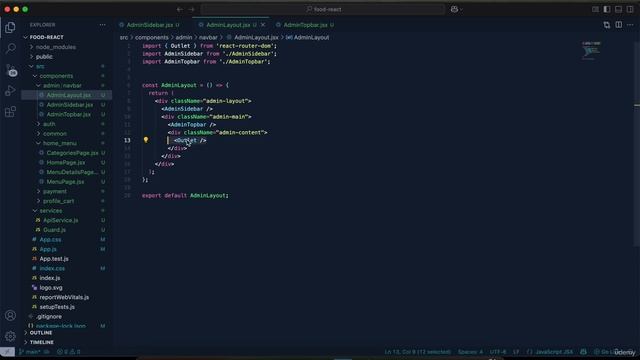Click the command center search field
640x360 pixels.
[x=323, y=9]
